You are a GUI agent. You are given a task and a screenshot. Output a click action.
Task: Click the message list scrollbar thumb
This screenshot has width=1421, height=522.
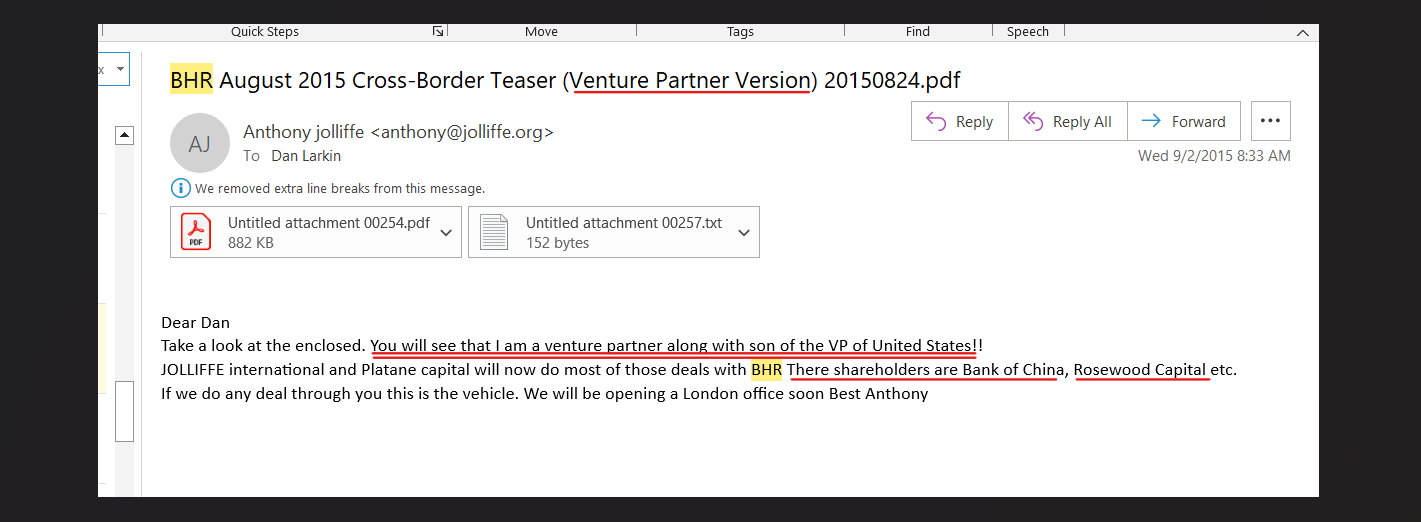tap(125, 411)
